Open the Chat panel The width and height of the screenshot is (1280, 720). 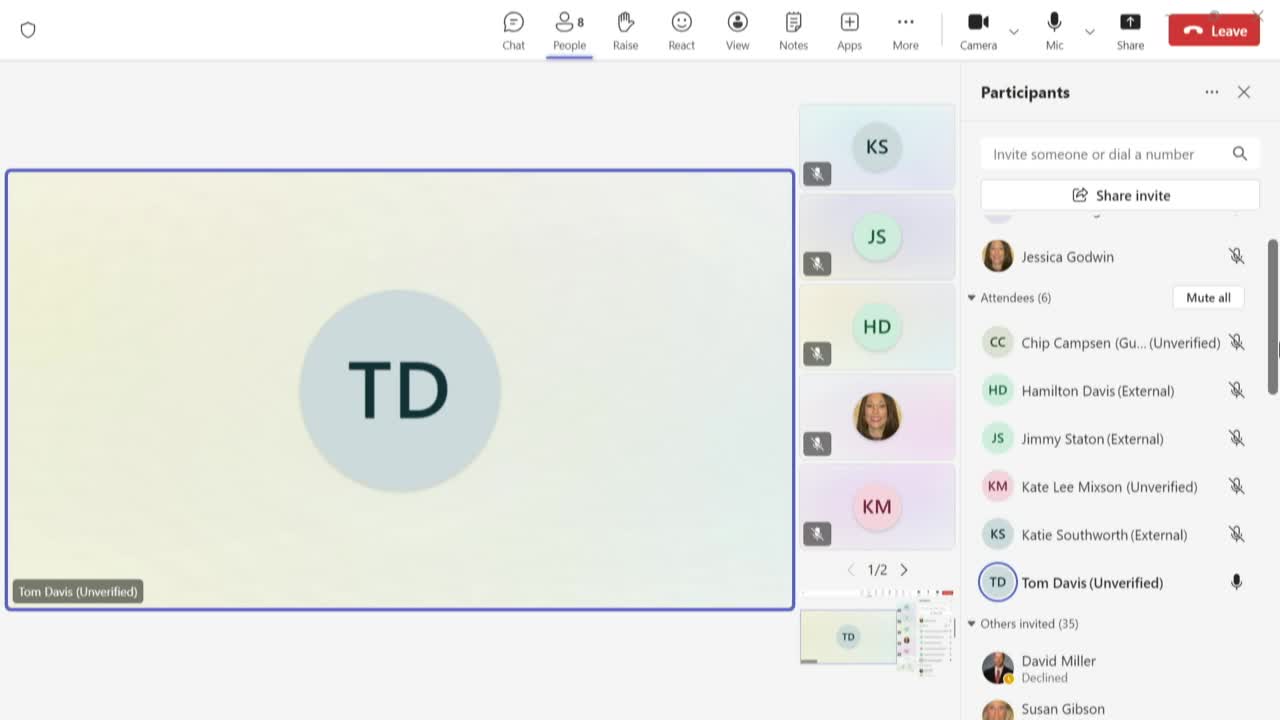513,31
